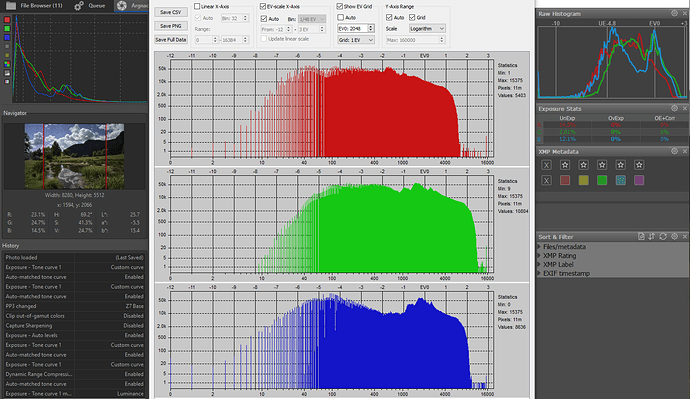Toggle the red channel histogram icon
Screen dimensions: 690x399
[x=7, y=20]
